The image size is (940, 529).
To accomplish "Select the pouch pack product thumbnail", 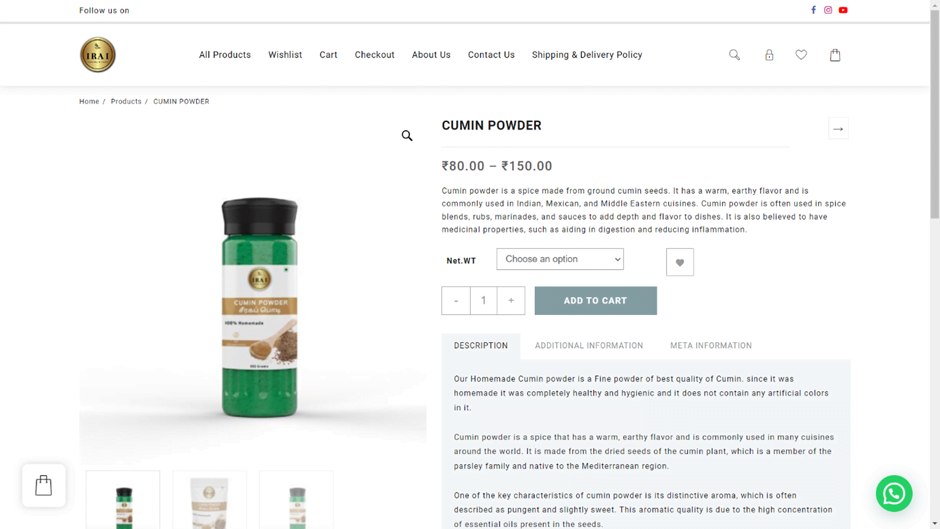I will coord(209,501).
